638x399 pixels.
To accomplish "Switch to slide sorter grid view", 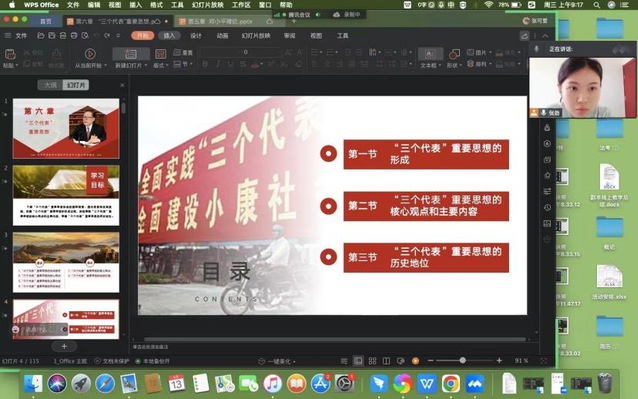I will point(372,361).
